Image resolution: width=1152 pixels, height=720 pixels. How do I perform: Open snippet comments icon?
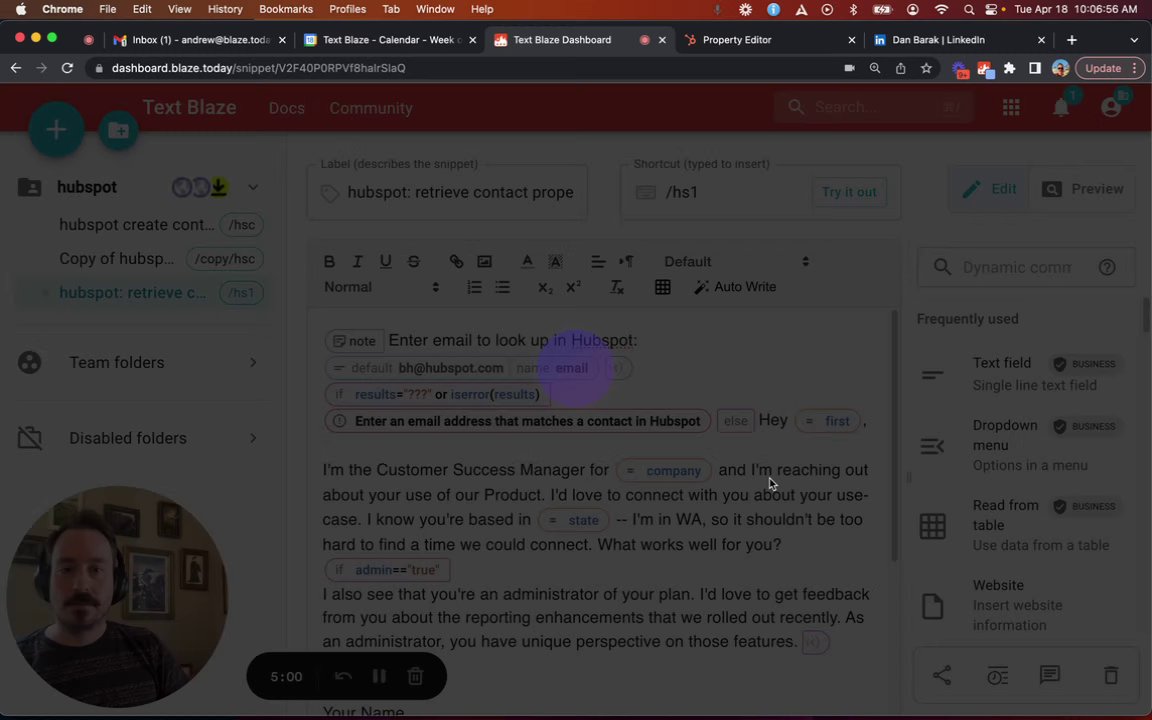pos(1050,674)
